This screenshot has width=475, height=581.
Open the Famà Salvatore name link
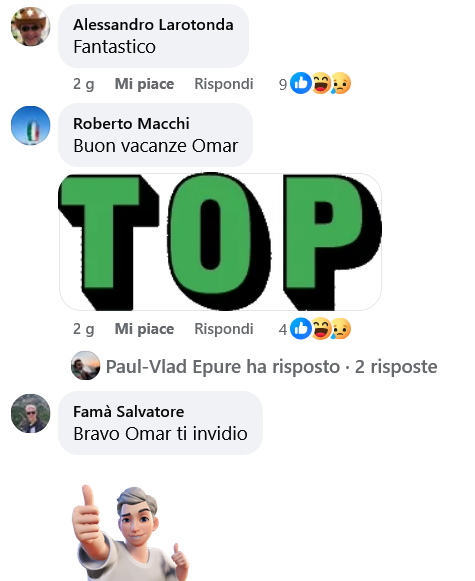129,412
